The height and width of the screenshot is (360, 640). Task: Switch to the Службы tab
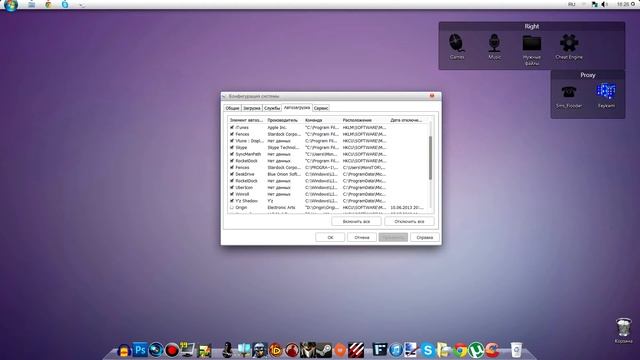tap(272, 108)
